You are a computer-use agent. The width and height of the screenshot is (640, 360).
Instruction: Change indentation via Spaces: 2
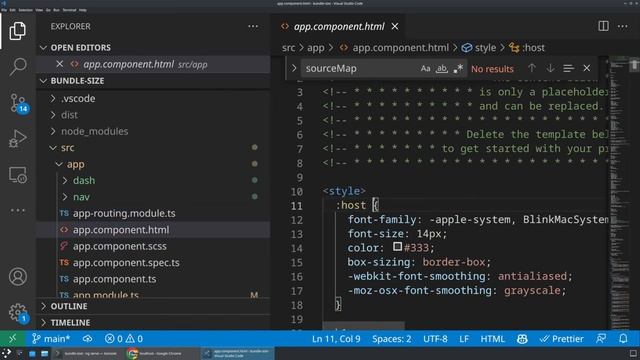[x=391, y=339]
